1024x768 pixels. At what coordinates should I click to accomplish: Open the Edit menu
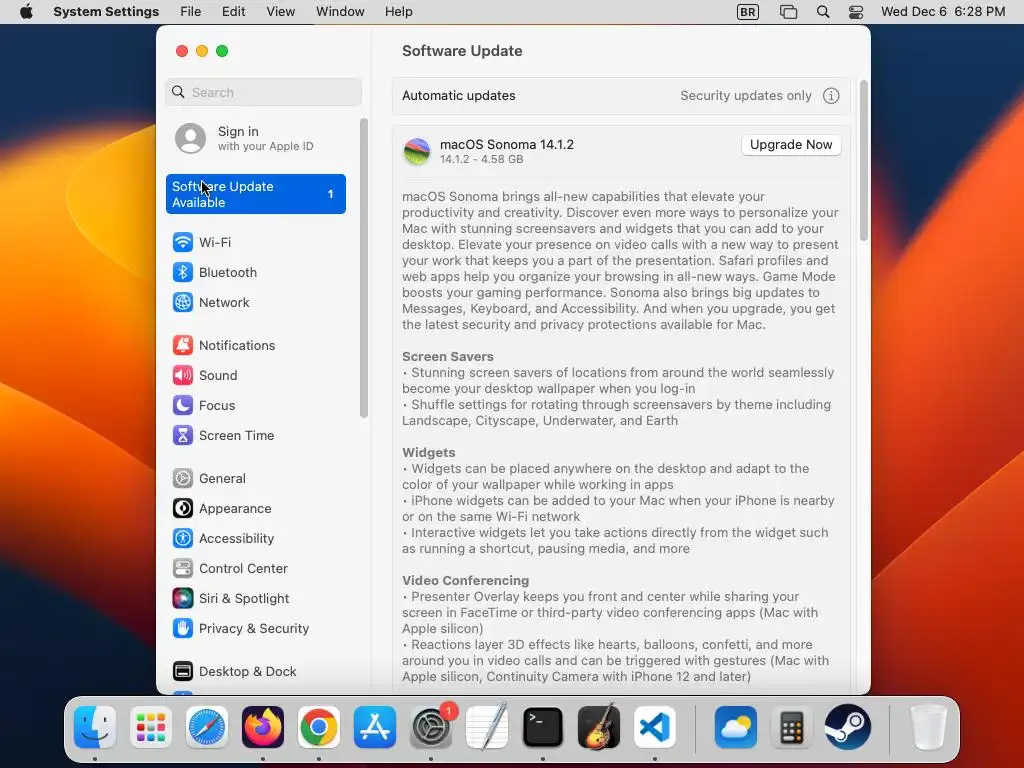(x=233, y=12)
